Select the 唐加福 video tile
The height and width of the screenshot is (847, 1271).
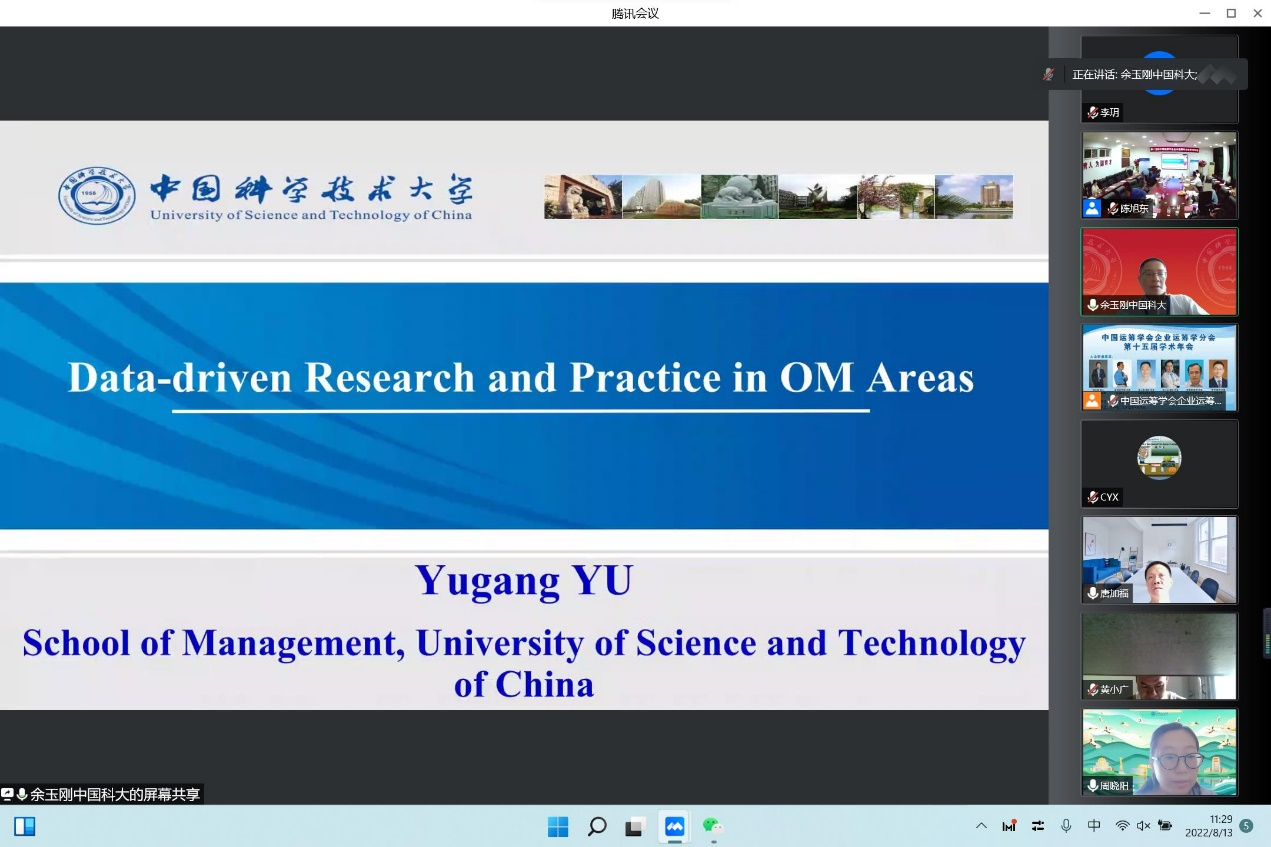click(1160, 560)
